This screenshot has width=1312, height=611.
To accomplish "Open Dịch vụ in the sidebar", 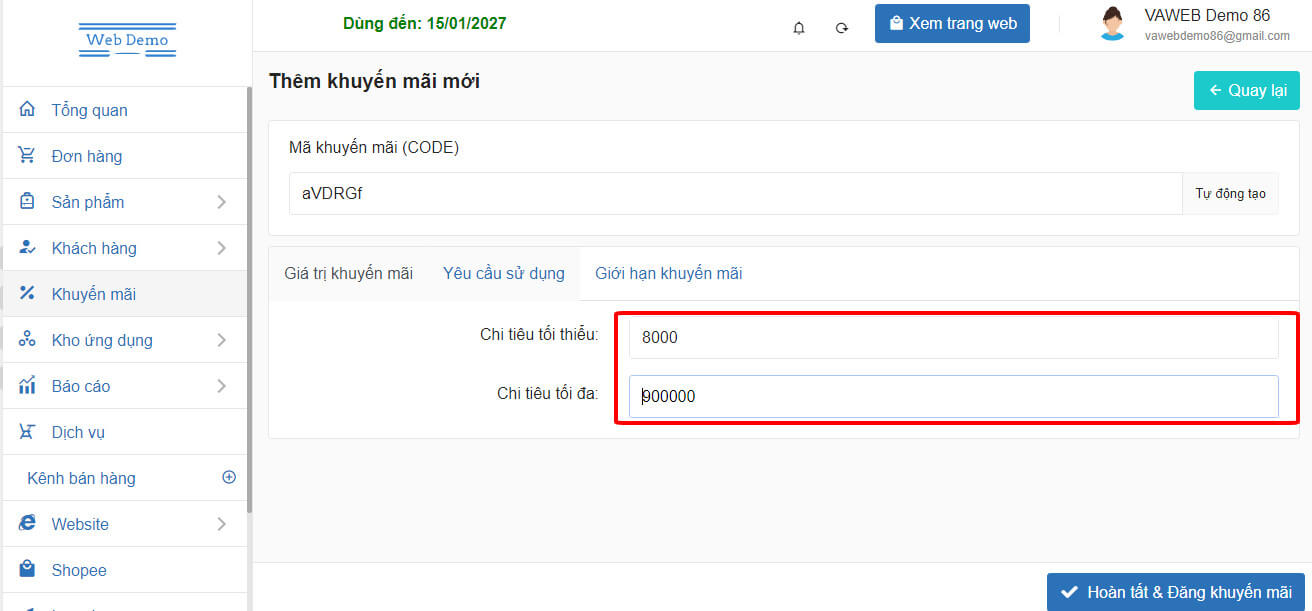I will 78,432.
